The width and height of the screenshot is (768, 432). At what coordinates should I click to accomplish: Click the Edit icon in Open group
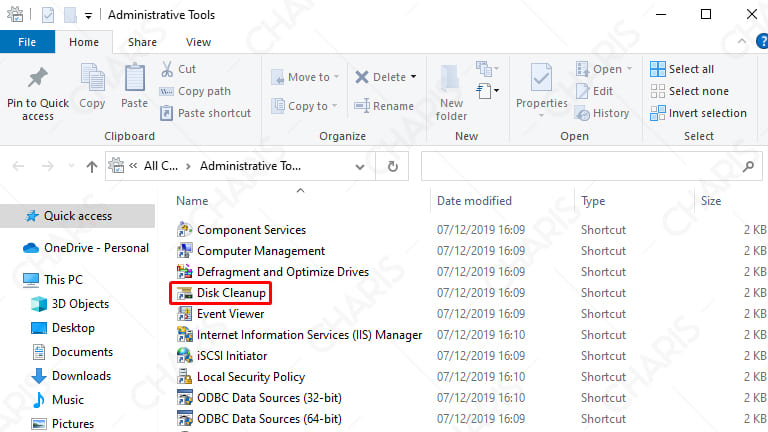click(583, 91)
